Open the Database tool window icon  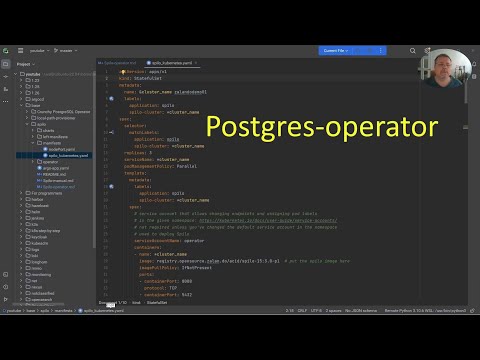pos(474,77)
